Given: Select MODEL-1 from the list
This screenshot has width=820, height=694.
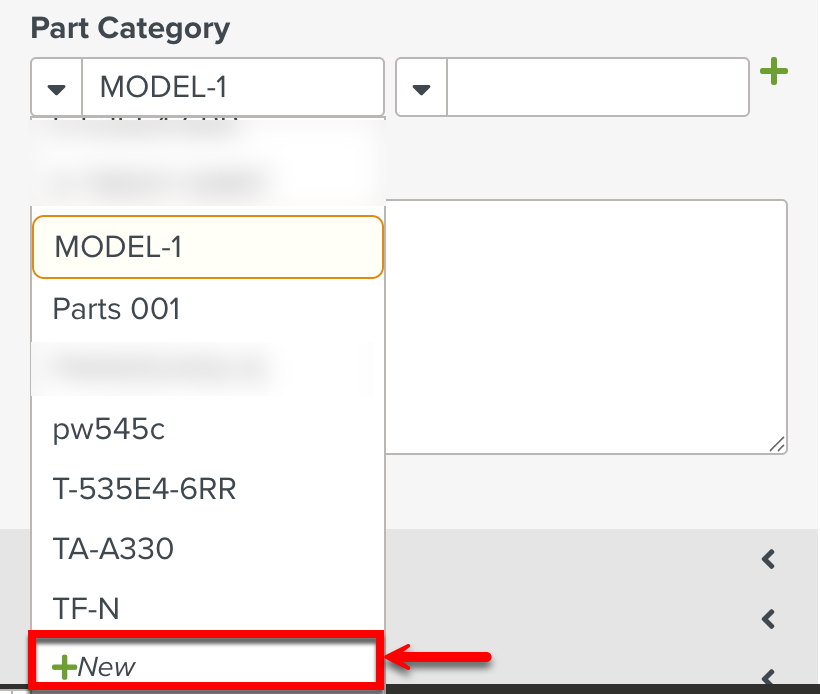Looking at the screenshot, I should pyautogui.click(x=207, y=247).
